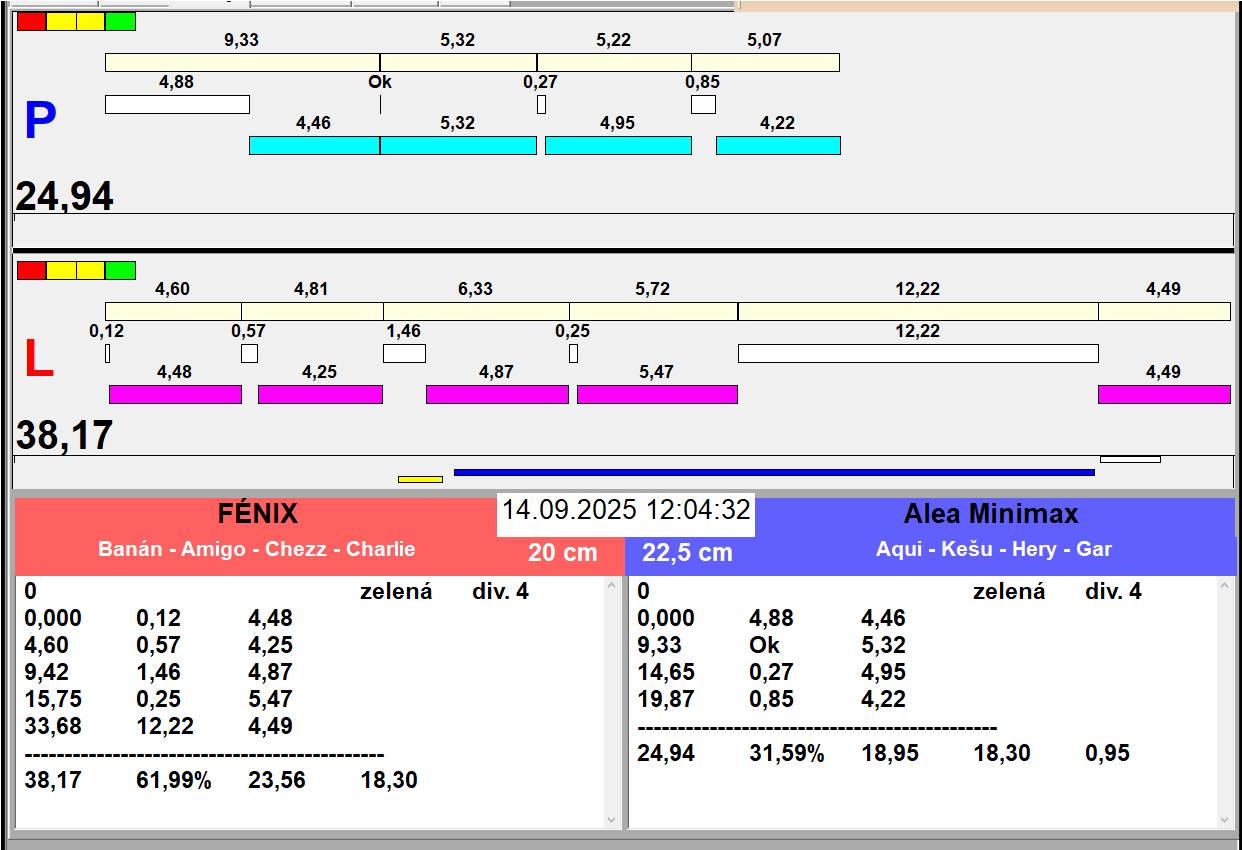Click the red light in lane L

pyautogui.click(x=32, y=270)
